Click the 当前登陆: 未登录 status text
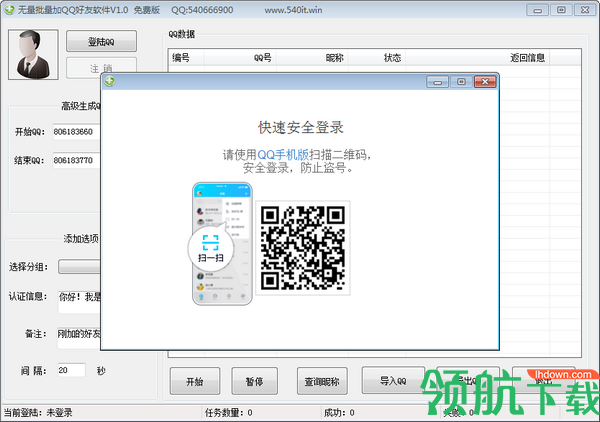Image resolution: width=600 pixels, height=422 pixels. [x=38, y=413]
